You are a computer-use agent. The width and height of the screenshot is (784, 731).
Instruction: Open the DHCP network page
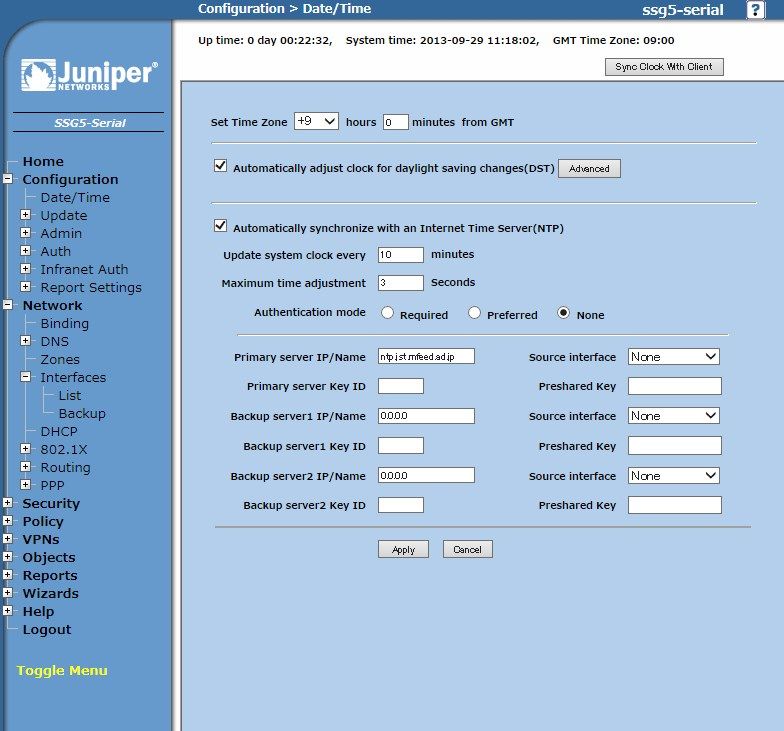[x=59, y=432]
